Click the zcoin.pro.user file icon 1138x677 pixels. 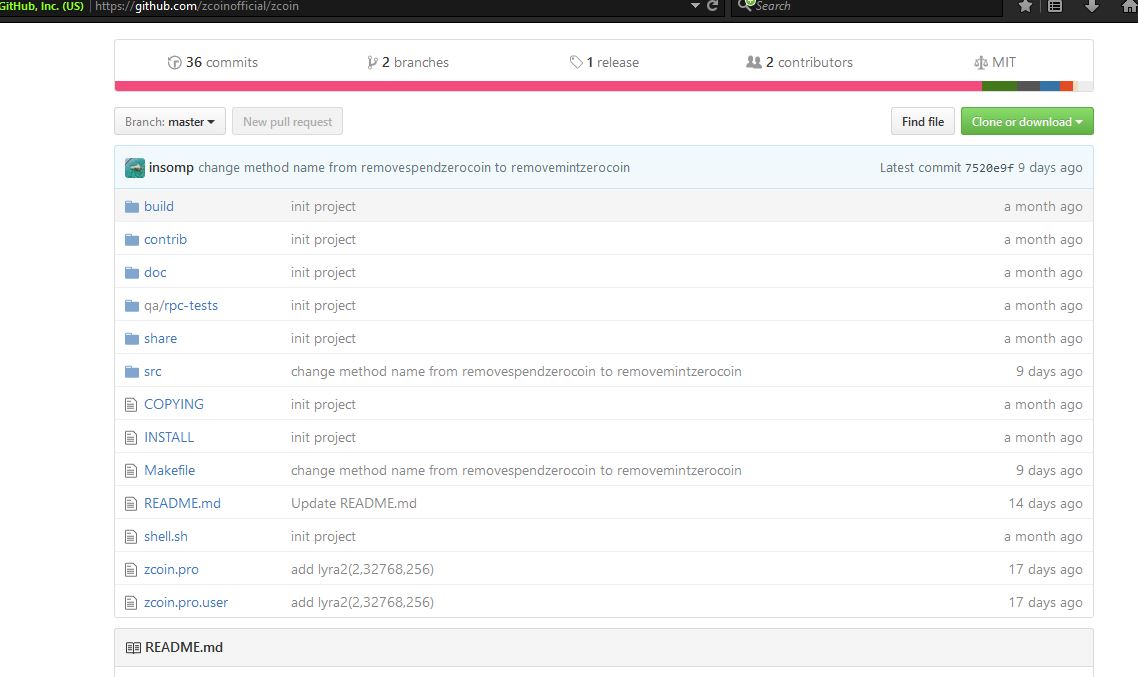[x=131, y=603]
